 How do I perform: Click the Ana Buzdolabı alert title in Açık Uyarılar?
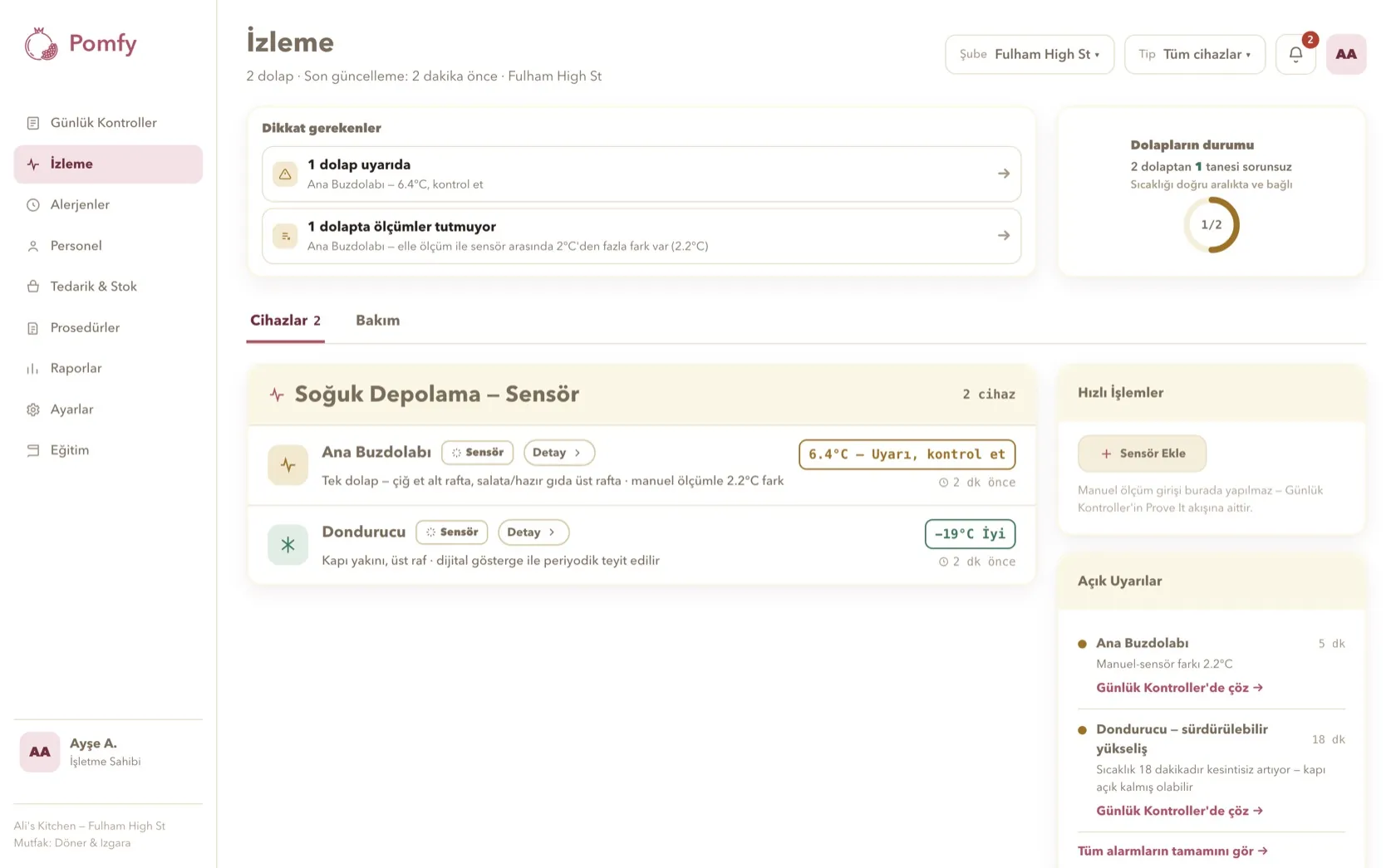(x=1142, y=644)
